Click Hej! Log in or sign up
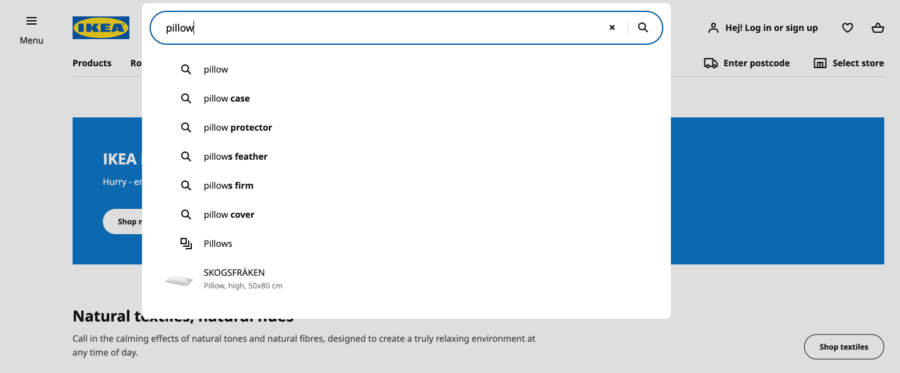 [771, 28]
